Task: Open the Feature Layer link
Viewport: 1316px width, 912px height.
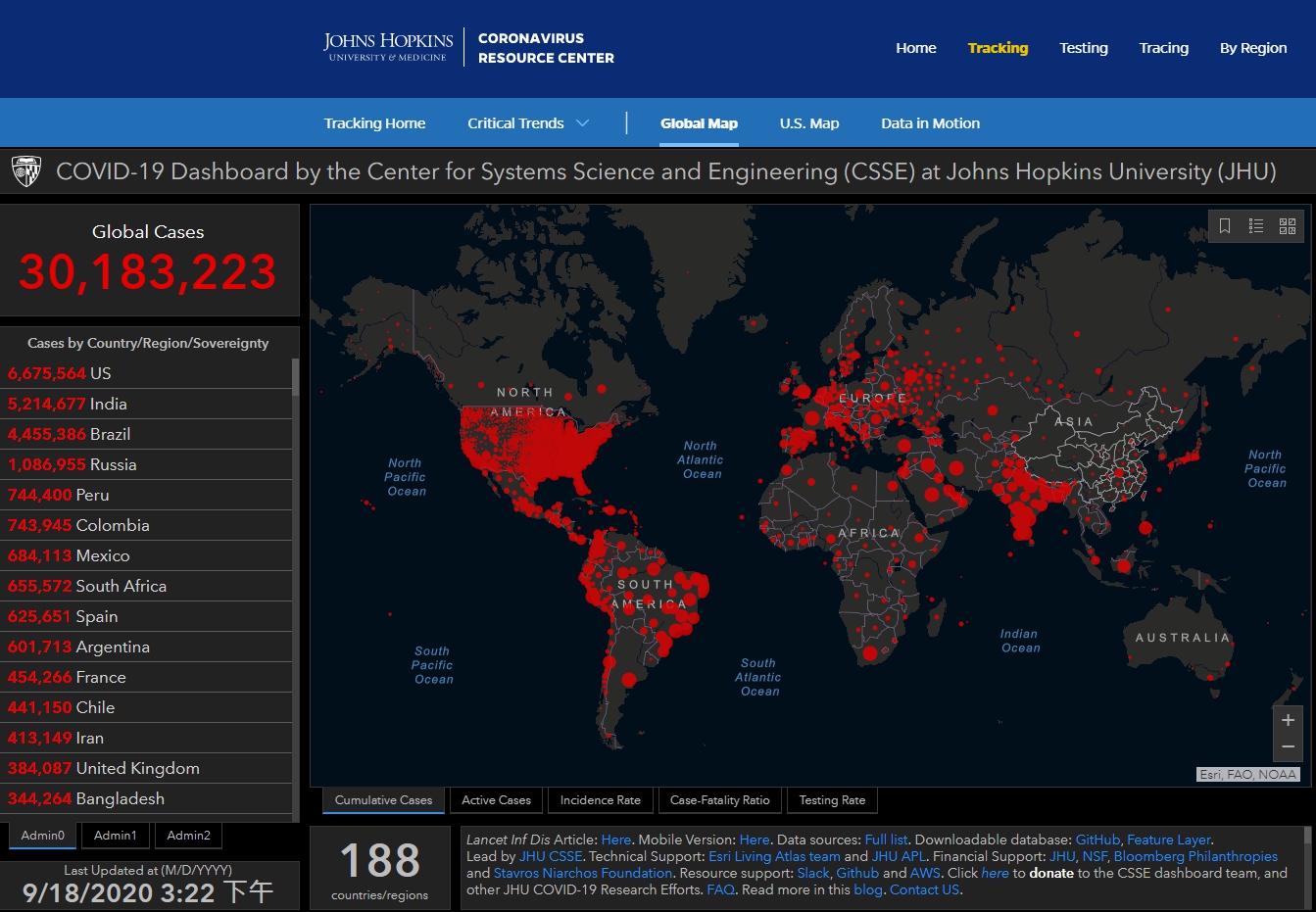Action: 1169,840
